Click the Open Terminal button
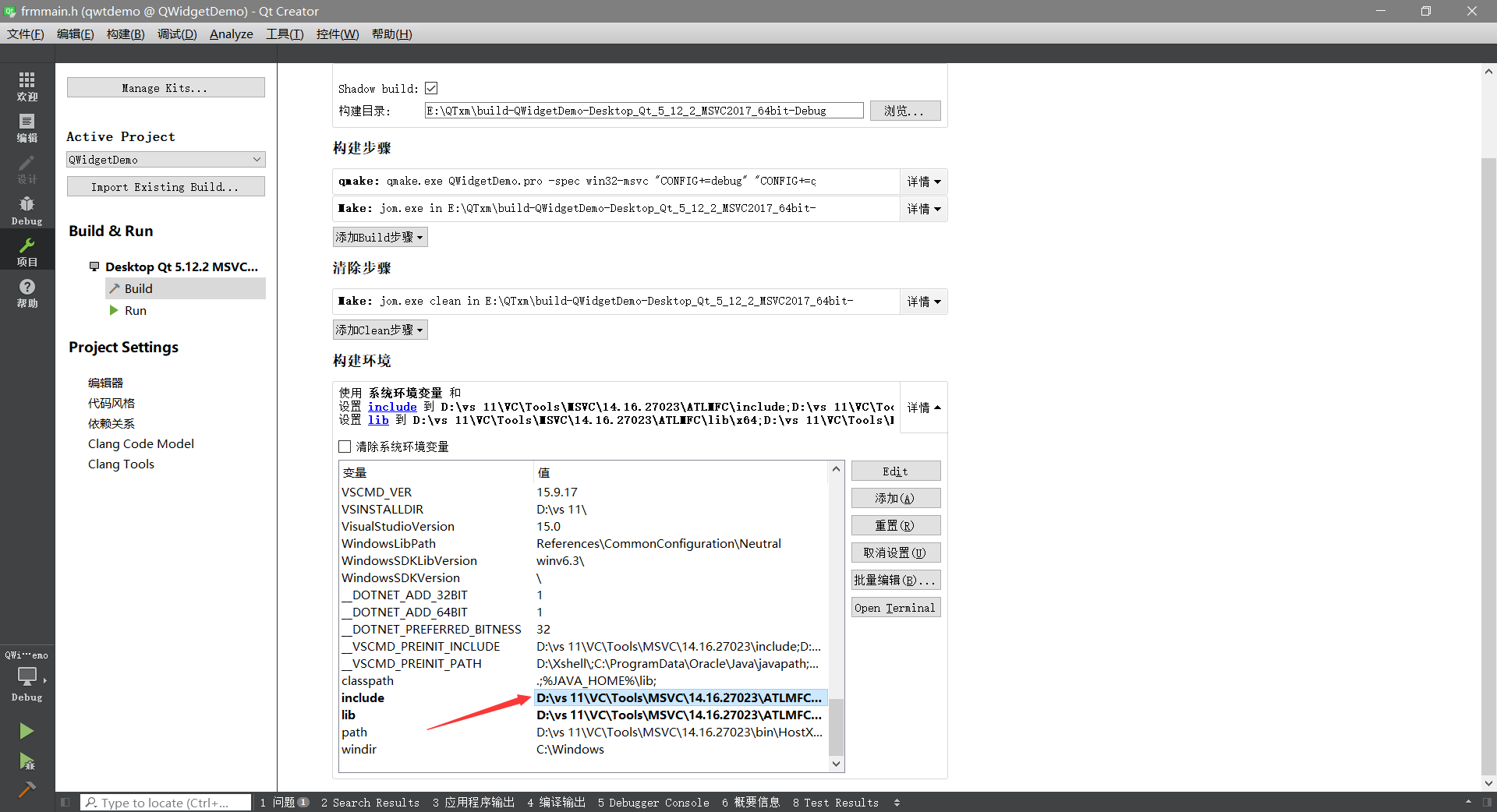Screen dimensions: 1497x812 [895, 607]
